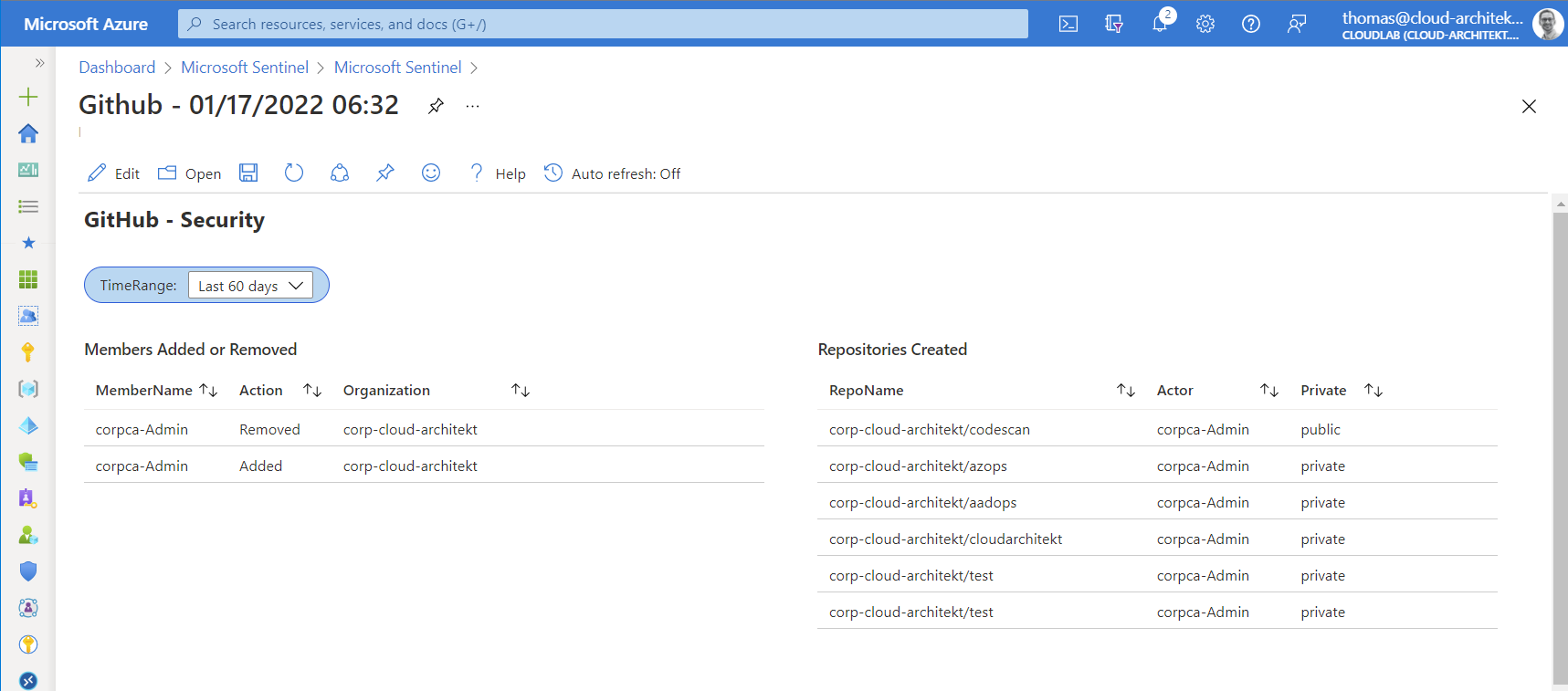
Task: Open the Dashboard chart icon in sidebar
Action: pyautogui.click(x=28, y=170)
